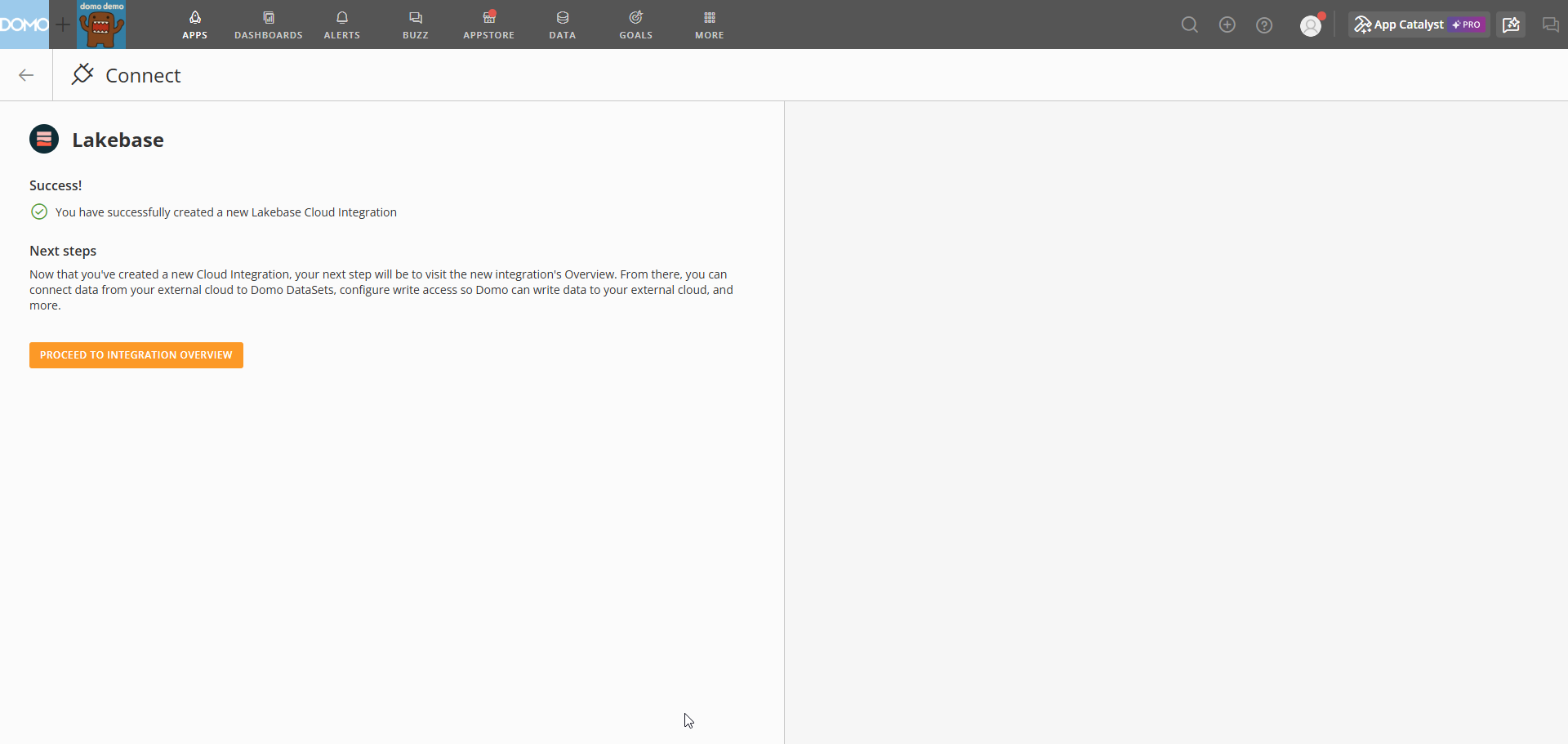The width and height of the screenshot is (1568, 744).
Task: Go to Dashboards in top navigation
Action: point(269,25)
